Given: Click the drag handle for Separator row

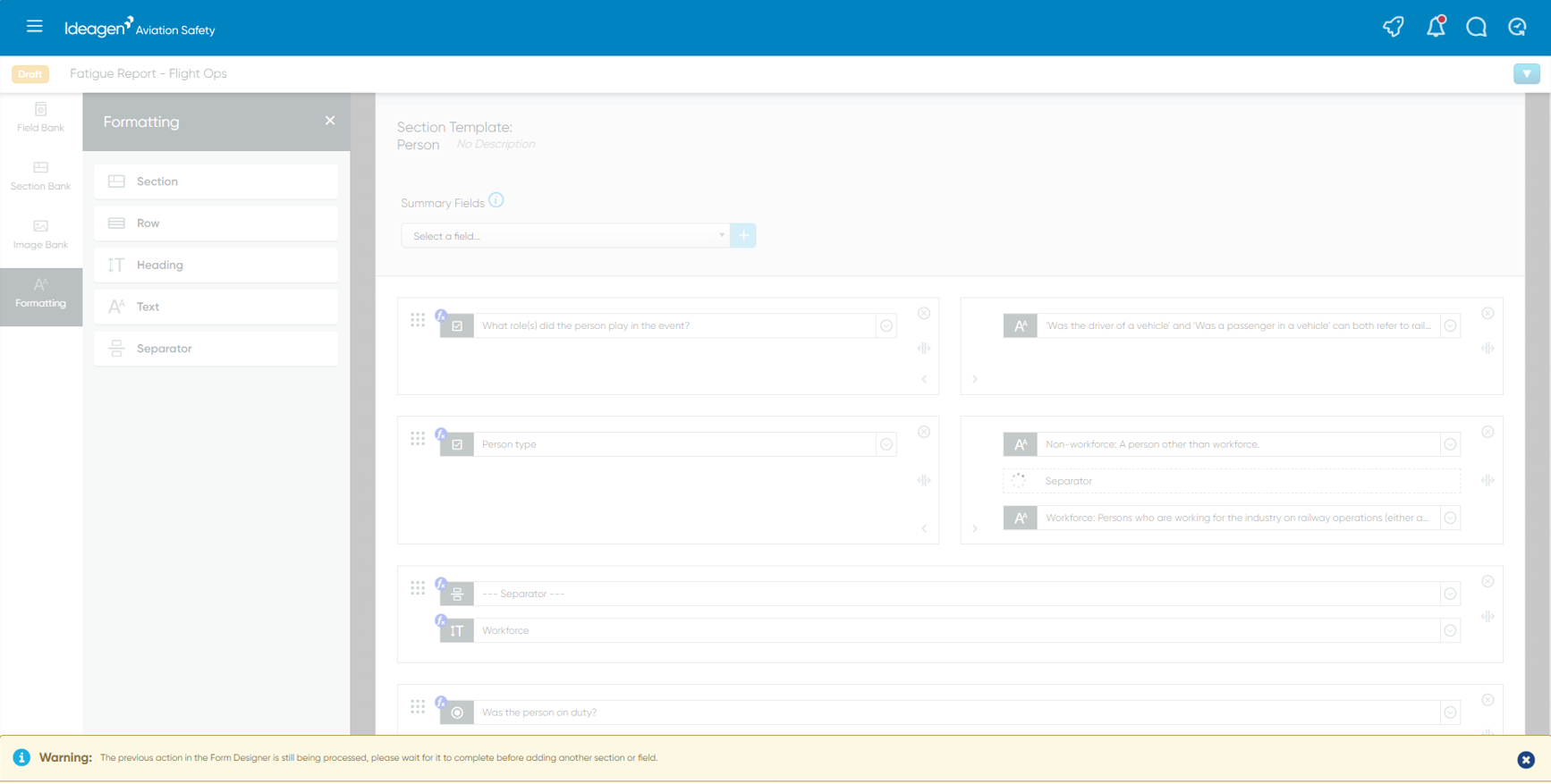Looking at the screenshot, I should point(418,588).
